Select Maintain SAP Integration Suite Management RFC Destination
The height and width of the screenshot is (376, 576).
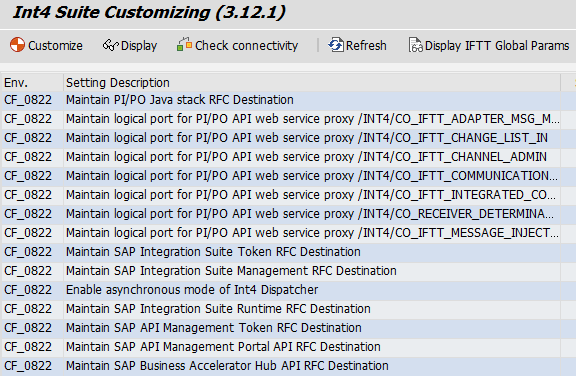point(312,271)
